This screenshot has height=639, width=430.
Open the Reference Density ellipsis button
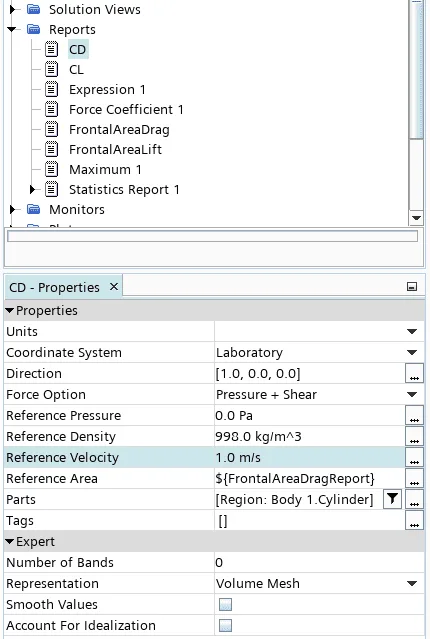tap(414, 436)
